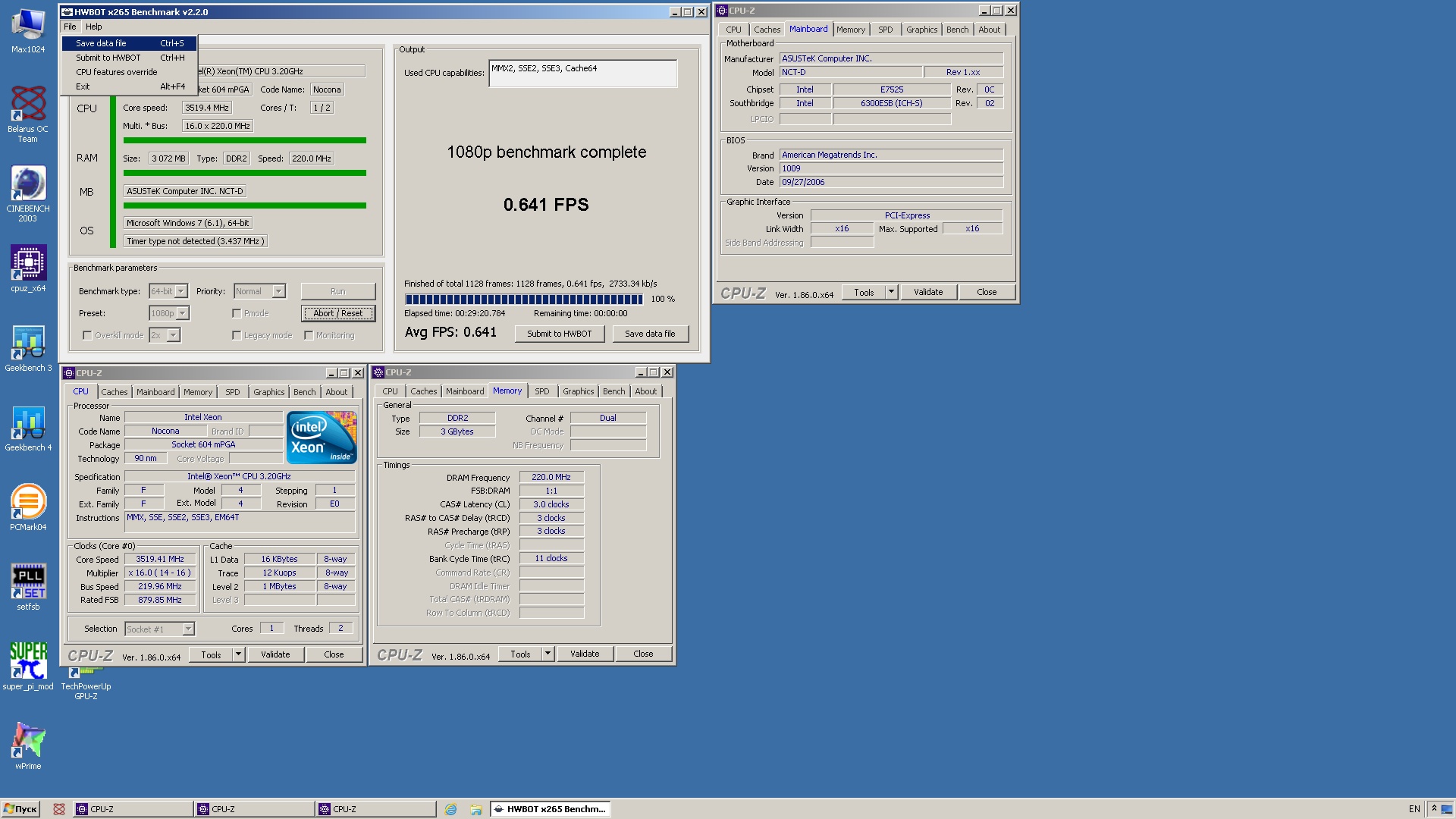
Task: Launch super_pi_mod desktop icon
Action: (28, 666)
